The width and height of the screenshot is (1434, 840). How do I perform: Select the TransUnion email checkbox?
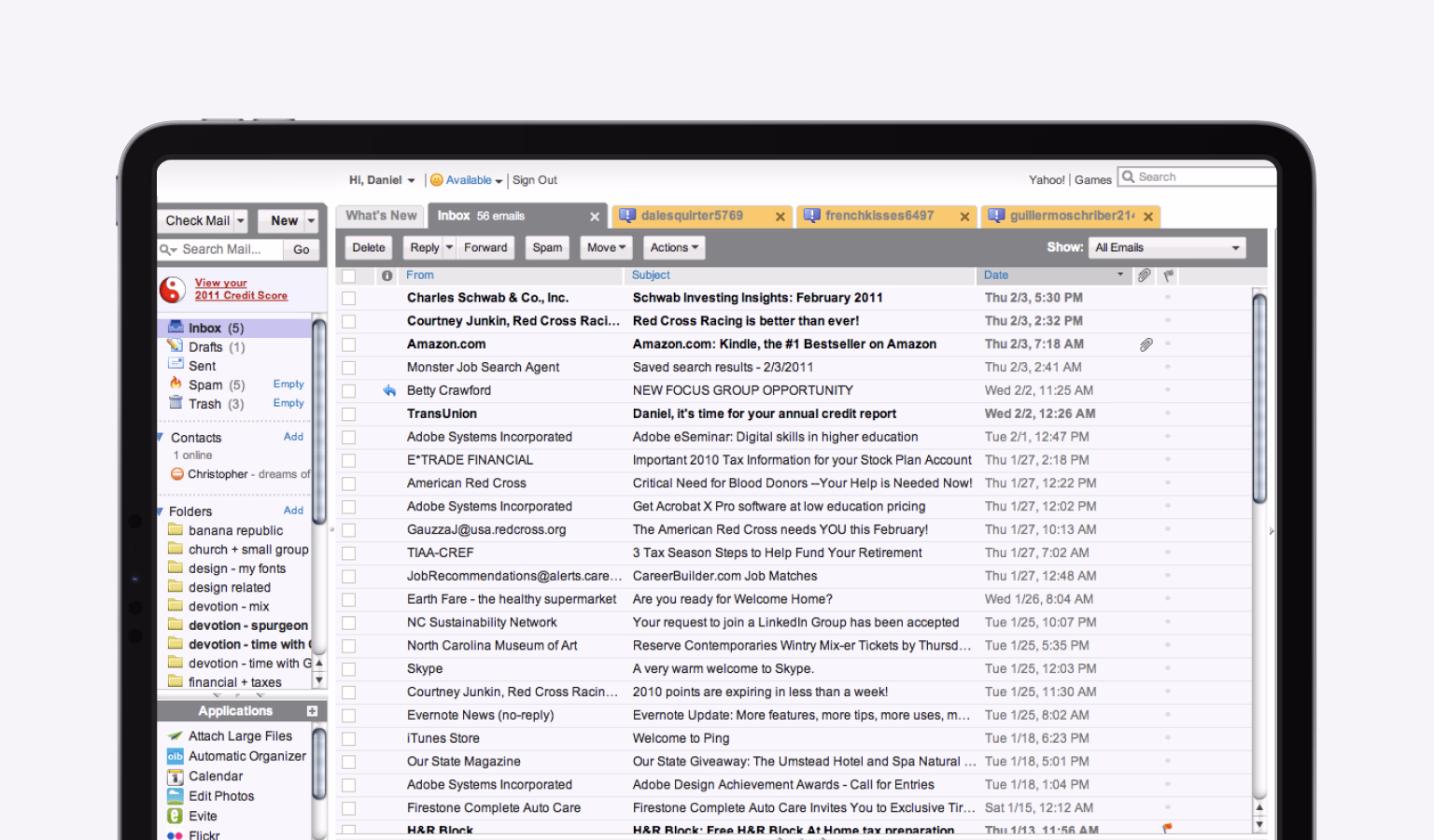[348, 413]
